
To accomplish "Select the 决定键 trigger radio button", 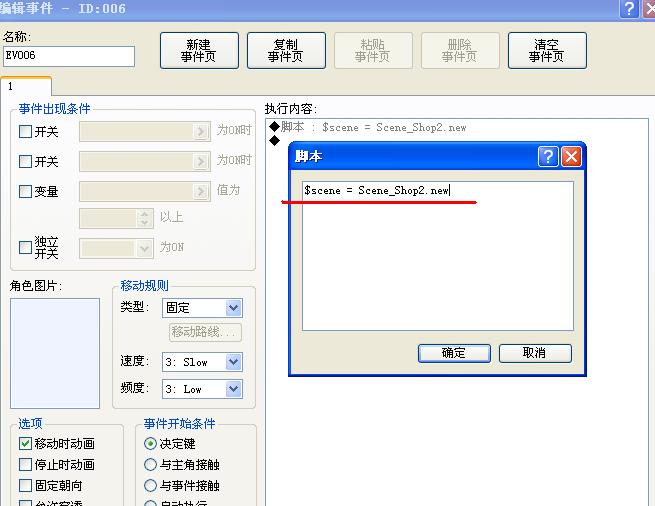I will [150, 443].
